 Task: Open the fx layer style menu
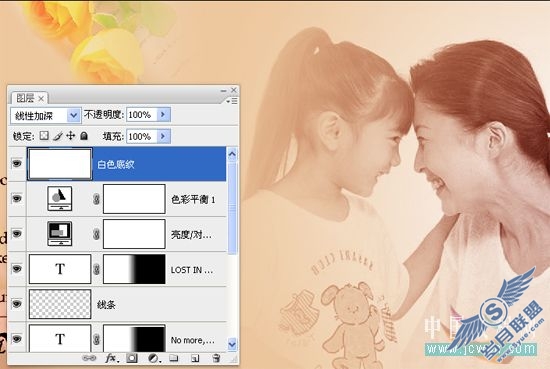(x=112, y=358)
